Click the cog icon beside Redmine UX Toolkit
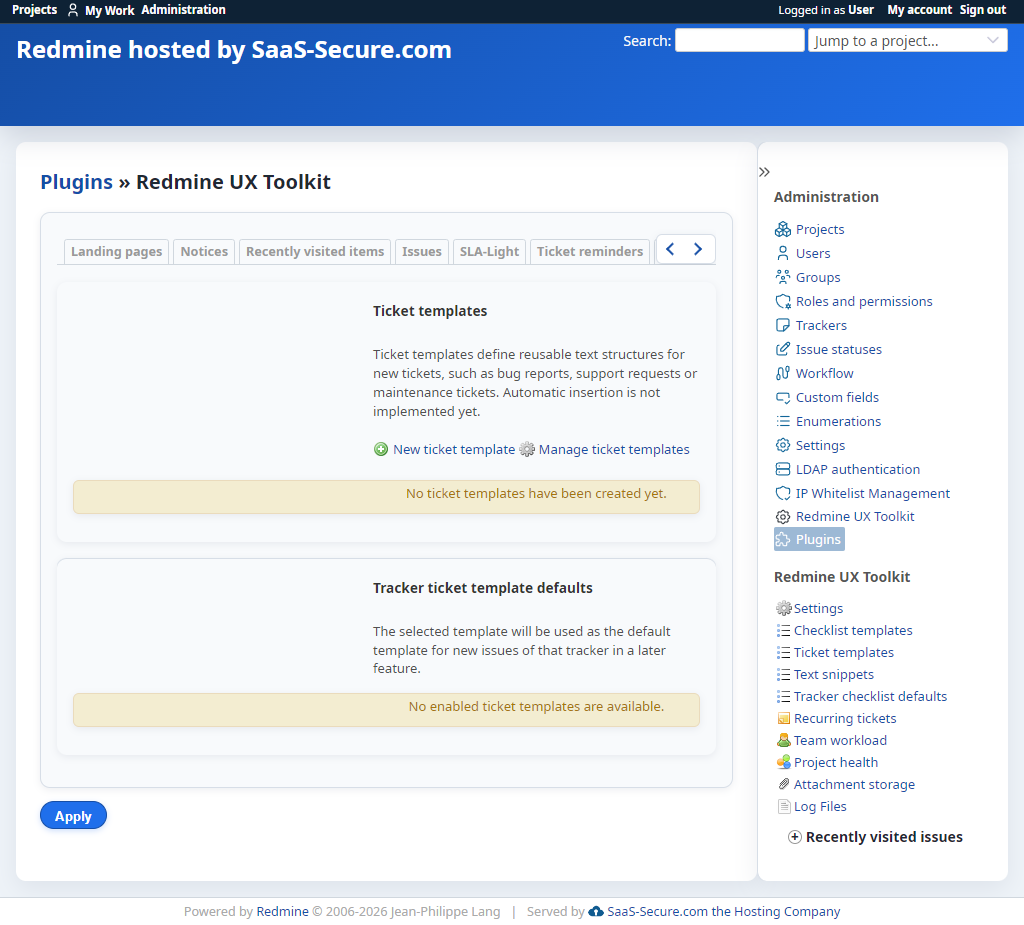This screenshot has width=1024, height=925. (x=782, y=517)
